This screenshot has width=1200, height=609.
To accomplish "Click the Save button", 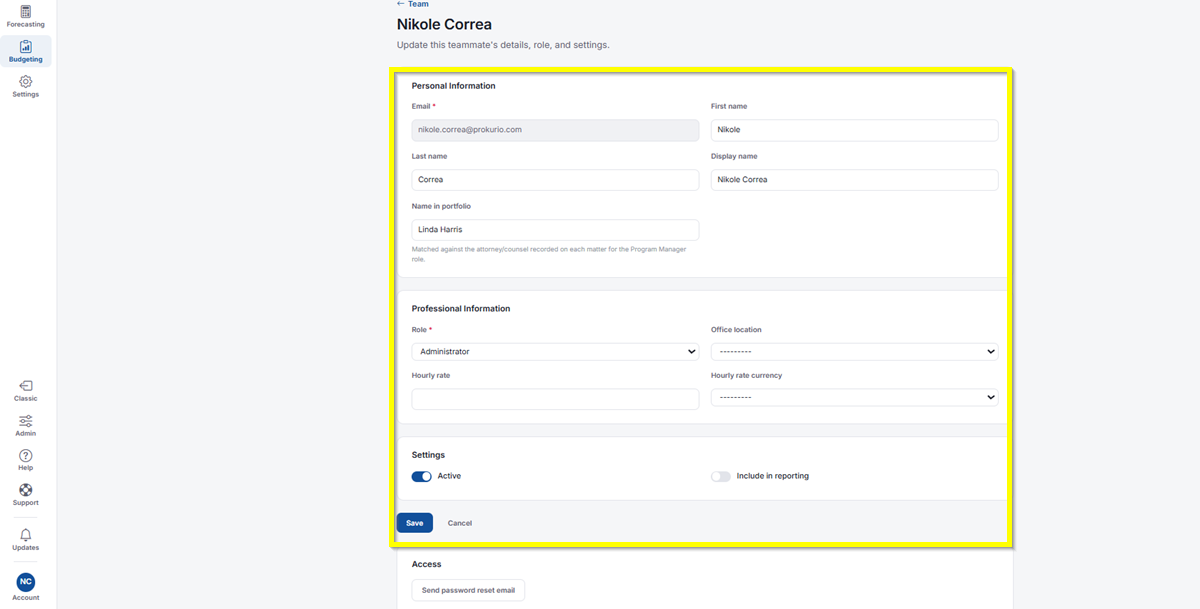I will point(415,523).
